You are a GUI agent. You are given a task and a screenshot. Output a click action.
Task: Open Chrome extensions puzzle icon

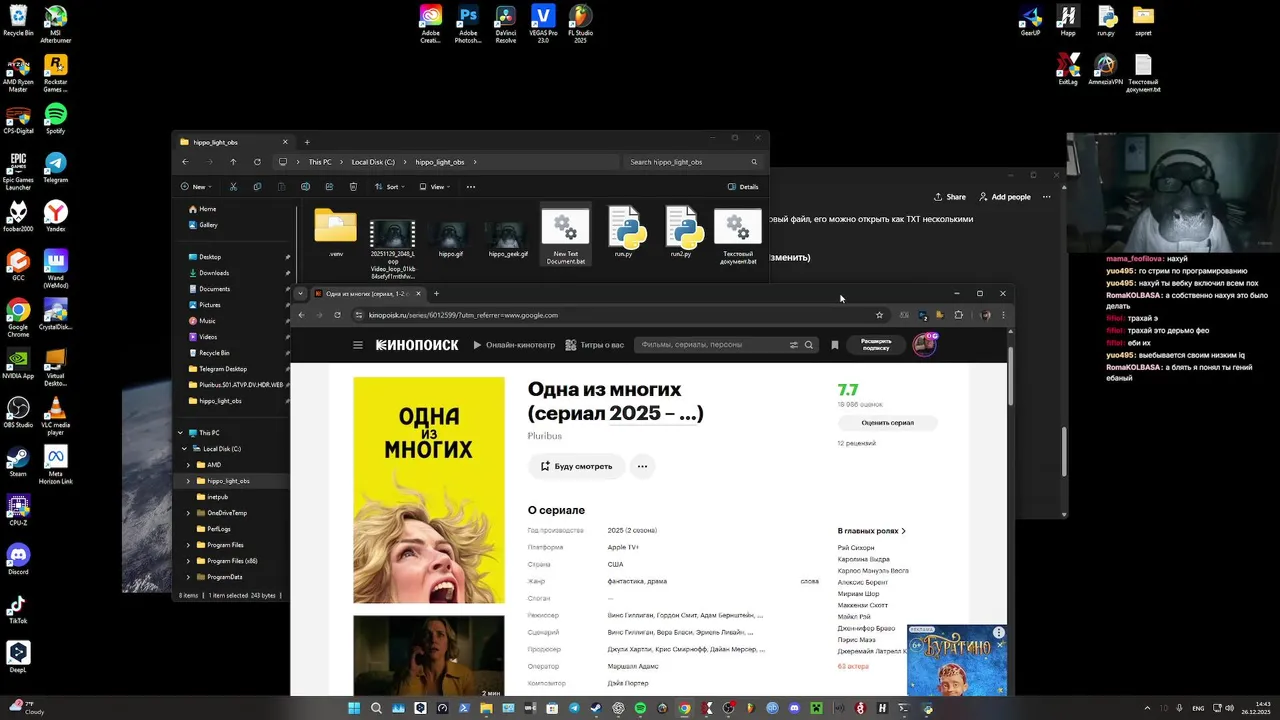pyautogui.click(x=958, y=315)
